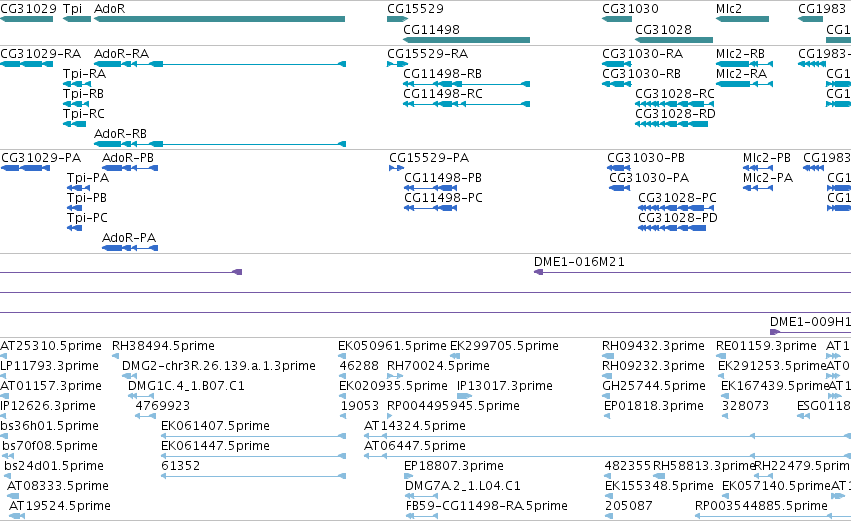Select the Mlc2-RB transcript
The height and width of the screenshot is (521, 851).
[x=744, y=64]
